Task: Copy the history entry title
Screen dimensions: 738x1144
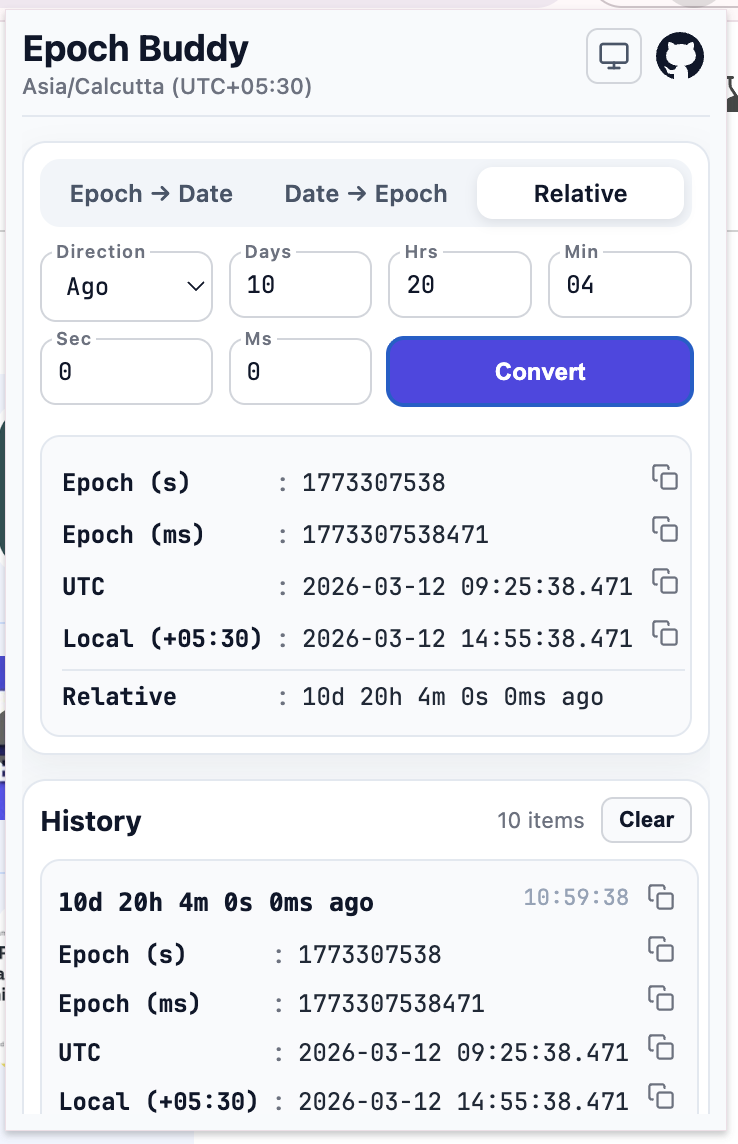Action: click(x=661, y=897)
